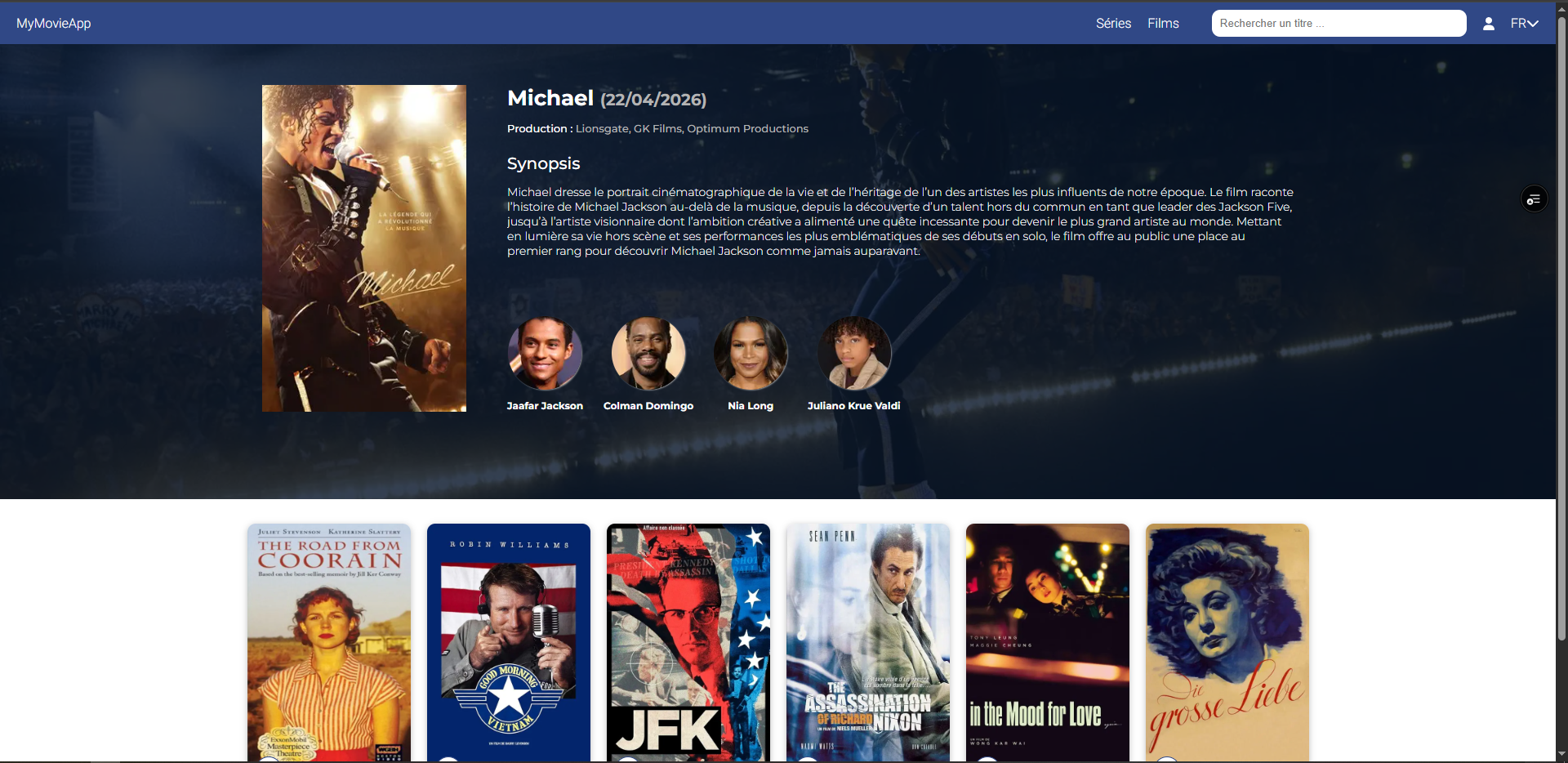Open the JFK movie poster
Viewport: 1568px width, 763px height.
pos(688,643)
